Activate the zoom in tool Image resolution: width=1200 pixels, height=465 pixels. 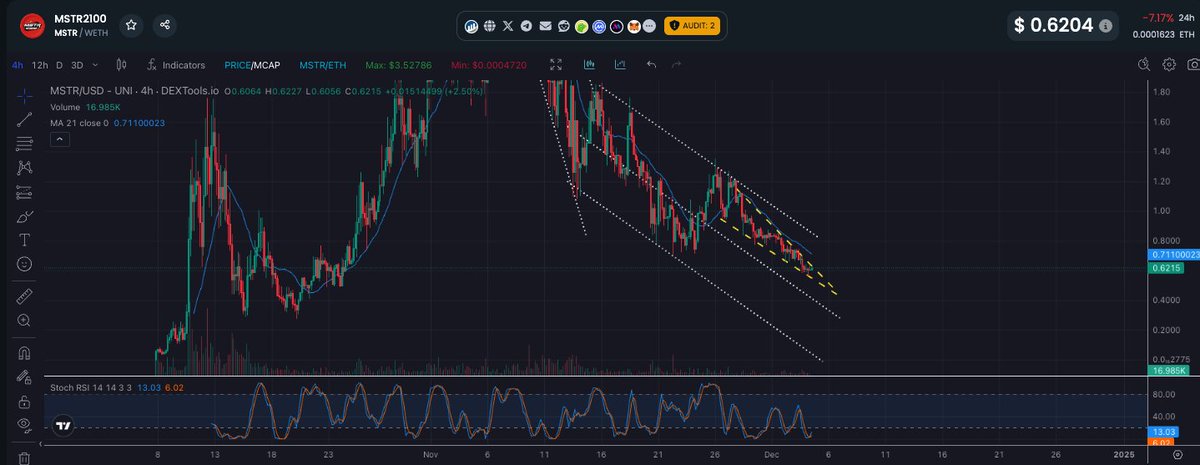[25, 320]
